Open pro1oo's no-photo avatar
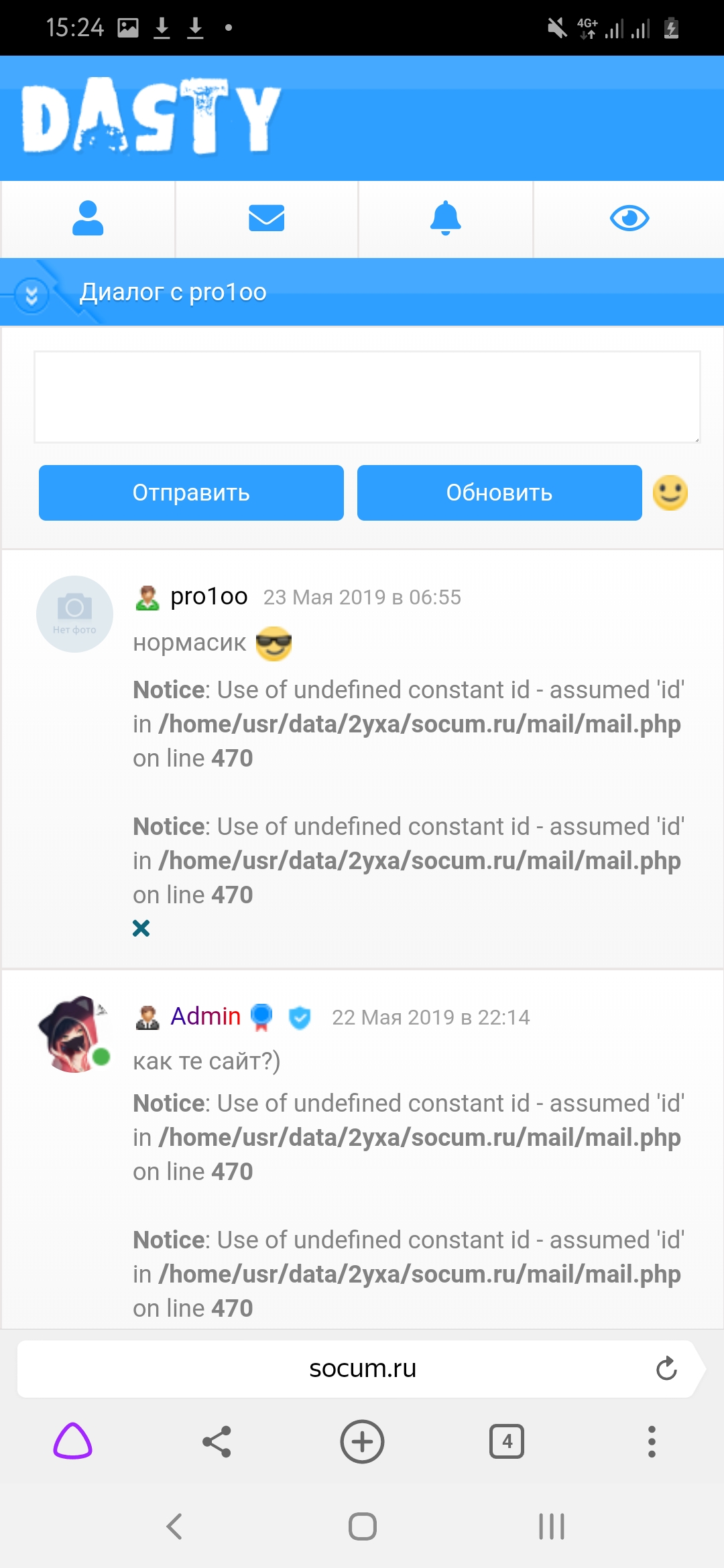 [x=74, y=614]
